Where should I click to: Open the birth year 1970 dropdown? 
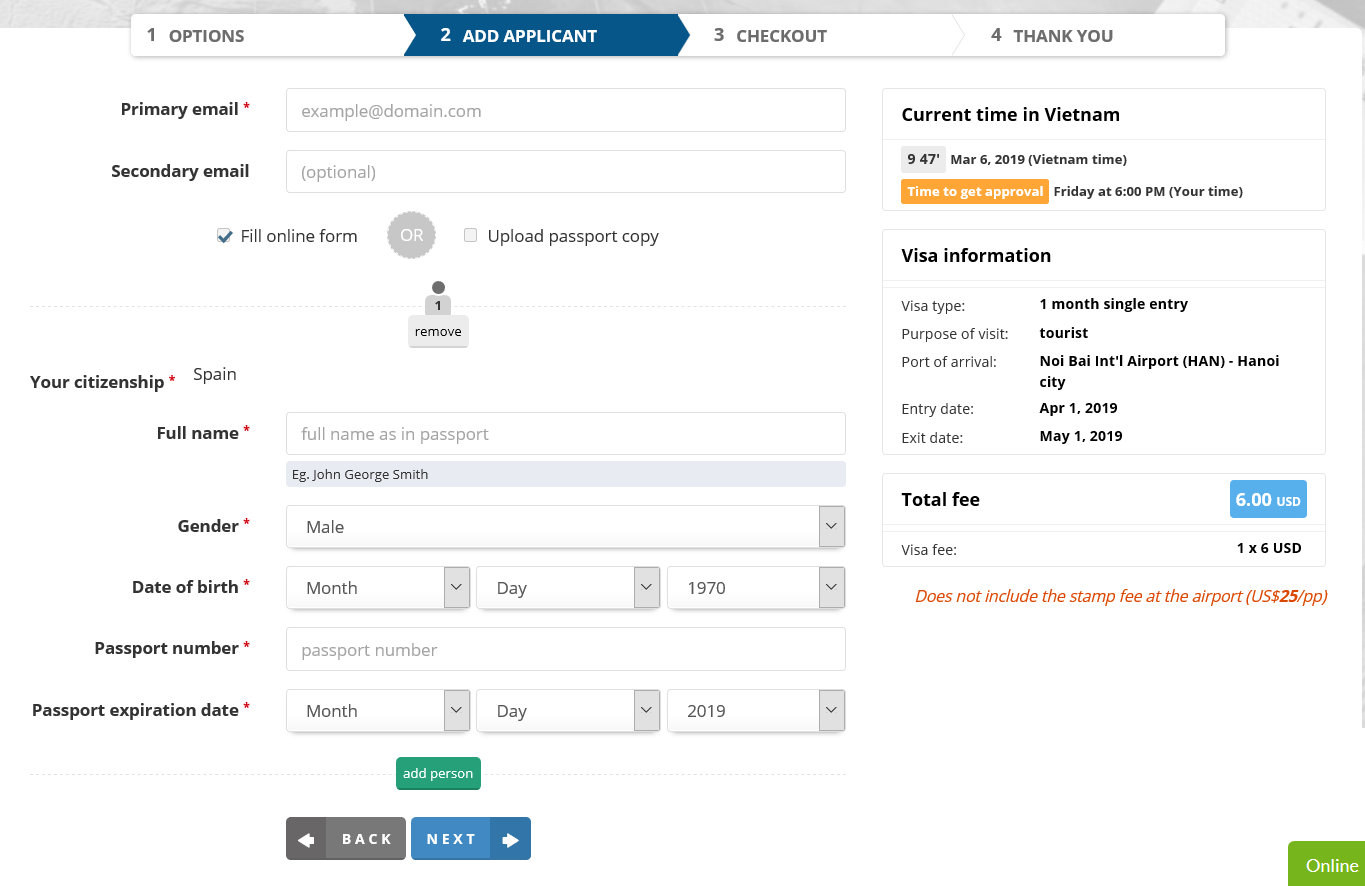click(755, 588)
